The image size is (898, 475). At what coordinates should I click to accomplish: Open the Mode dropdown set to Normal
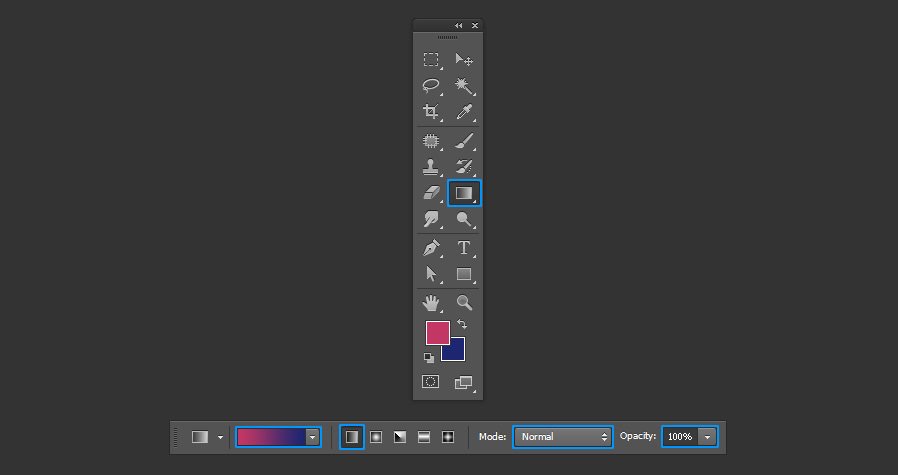pos(563,437)
